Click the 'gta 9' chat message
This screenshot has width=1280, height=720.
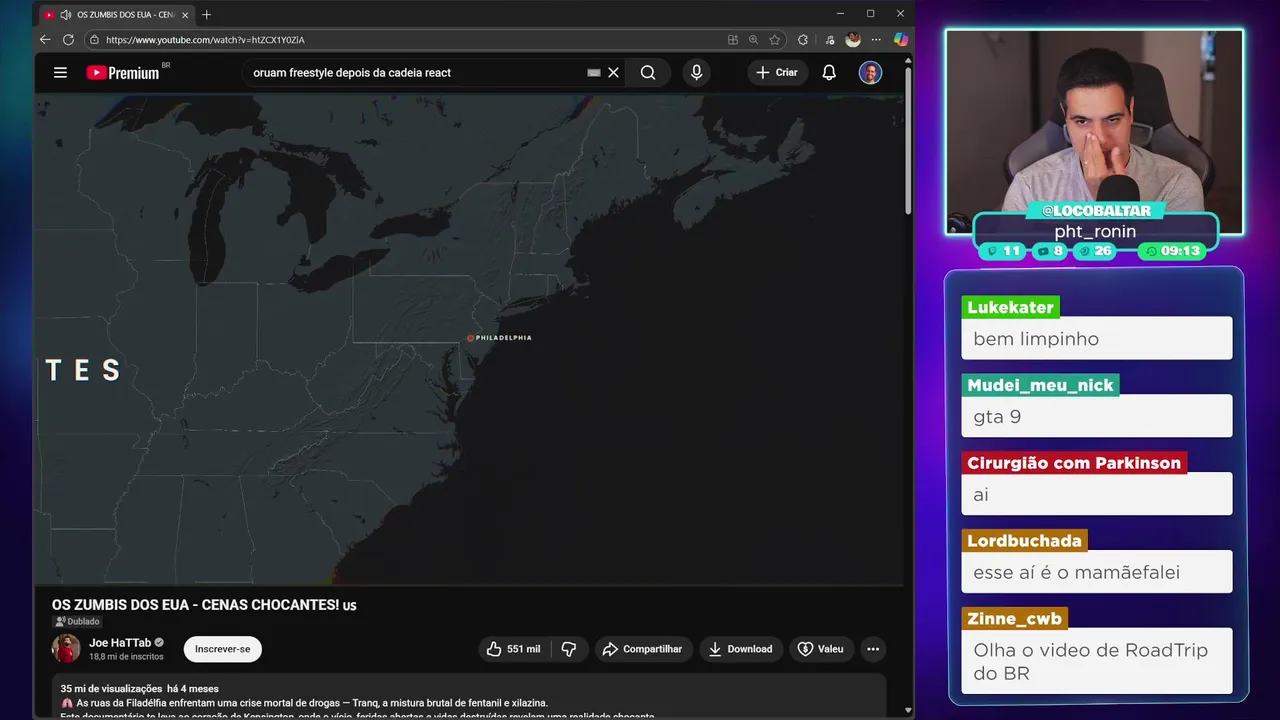point(1097,416)
